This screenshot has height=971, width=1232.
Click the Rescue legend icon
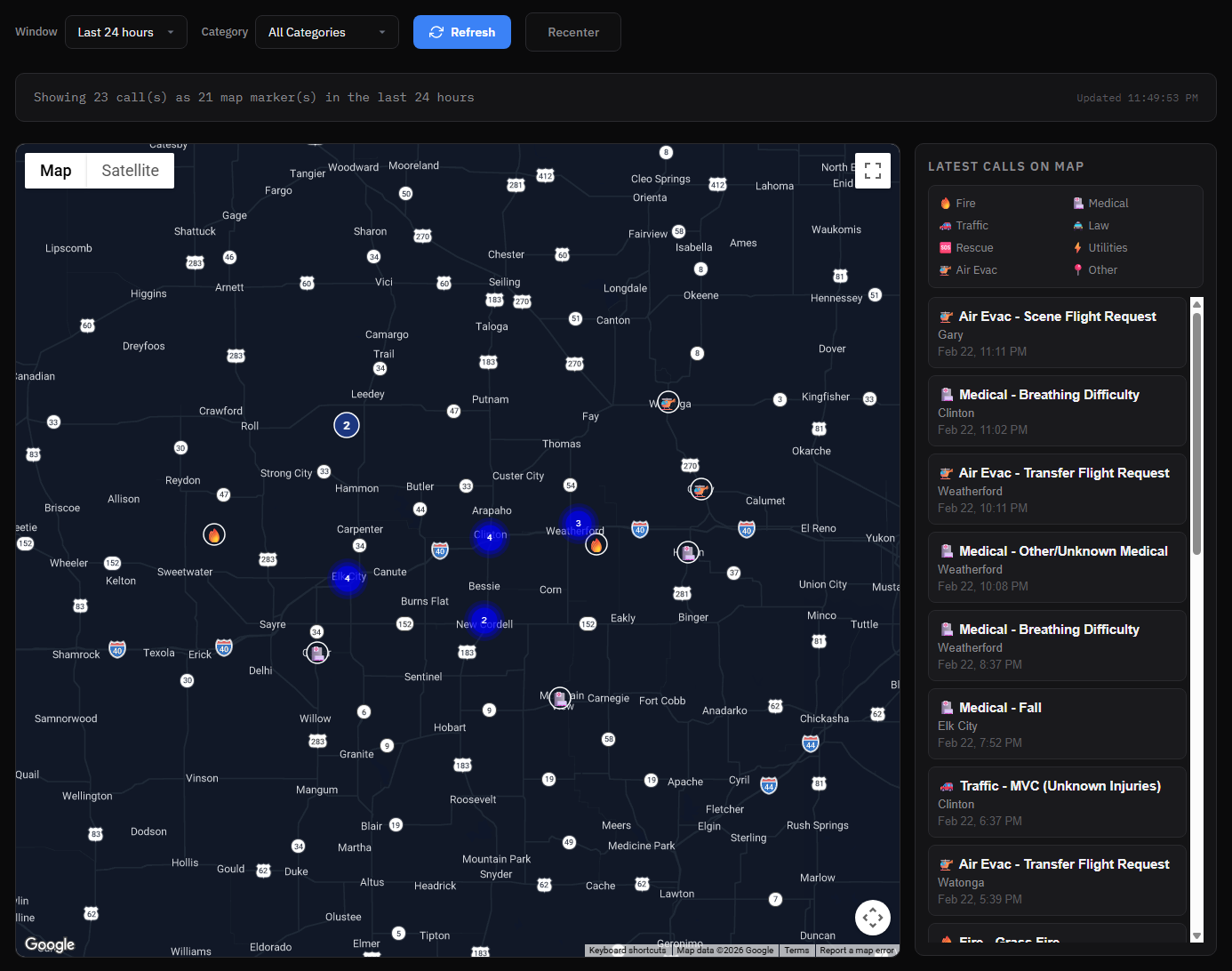coord(945,247)
